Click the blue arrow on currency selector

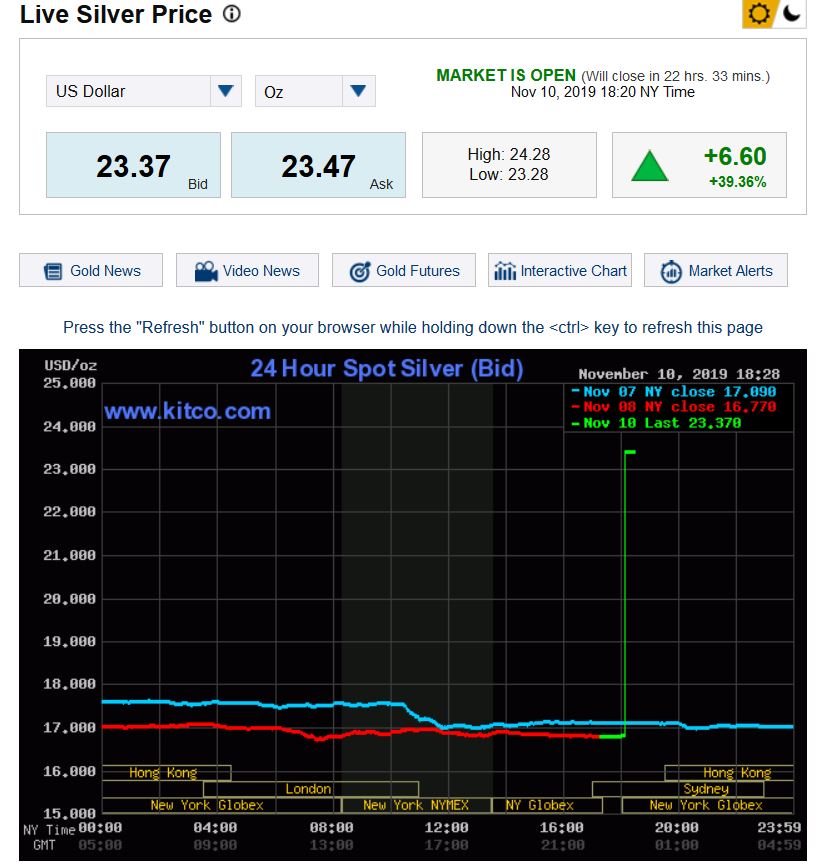click(x=226, y=91)
